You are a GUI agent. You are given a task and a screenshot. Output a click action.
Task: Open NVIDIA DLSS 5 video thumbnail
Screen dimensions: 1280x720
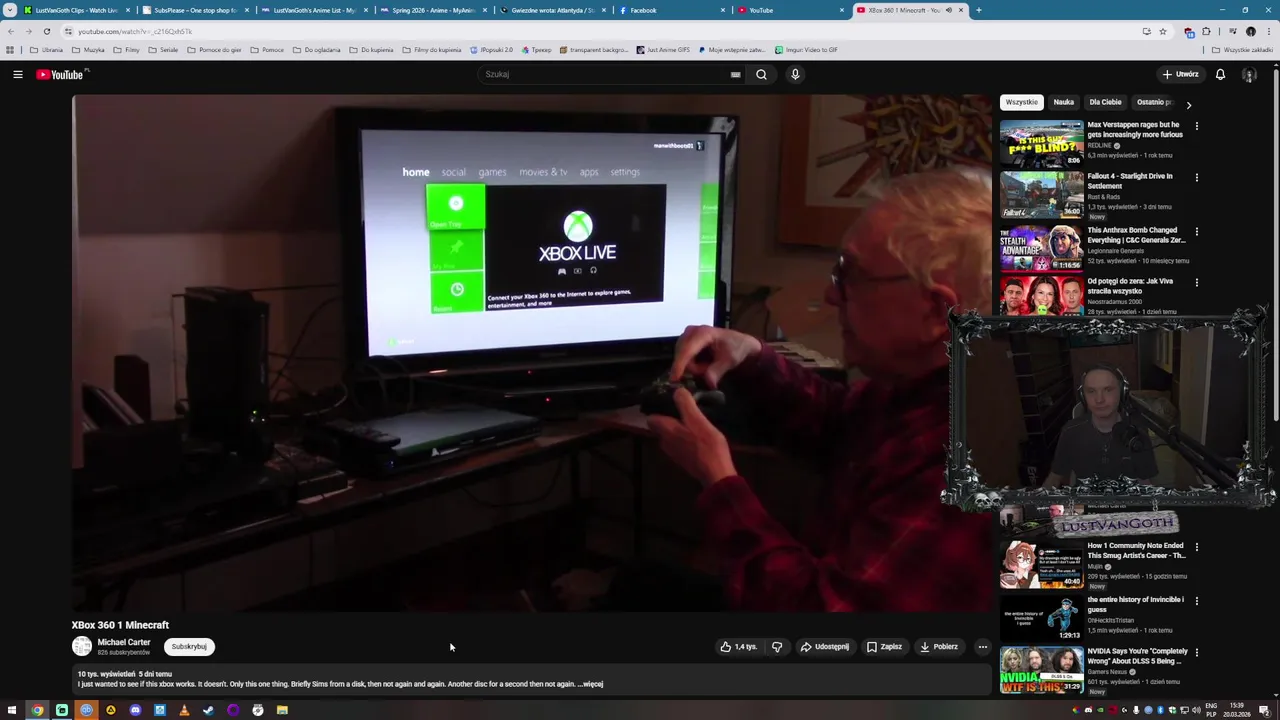click(1041, 671)
